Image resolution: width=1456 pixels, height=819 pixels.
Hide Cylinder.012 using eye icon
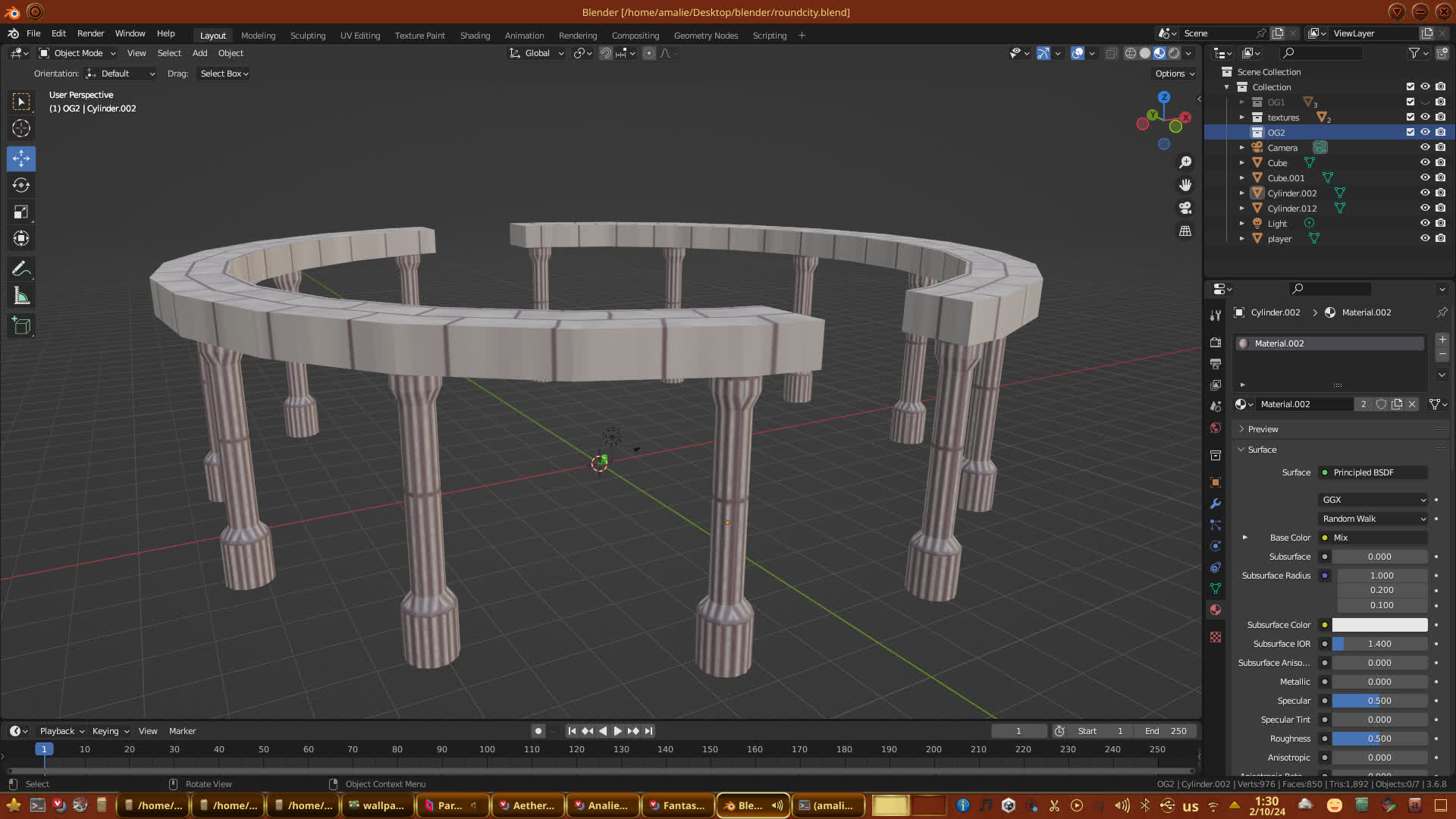(1425, 208)
